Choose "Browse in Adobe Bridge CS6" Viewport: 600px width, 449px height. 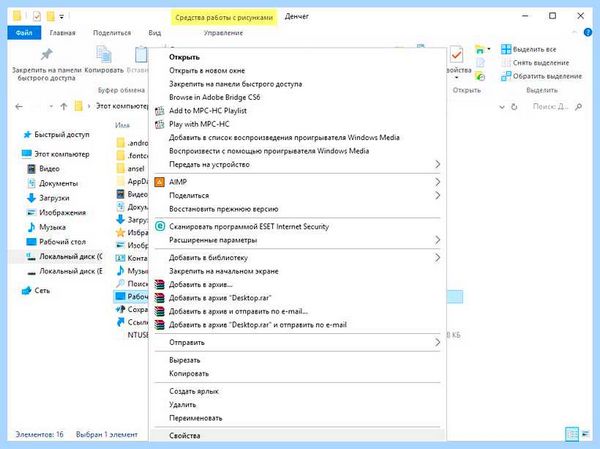[297, 97]
